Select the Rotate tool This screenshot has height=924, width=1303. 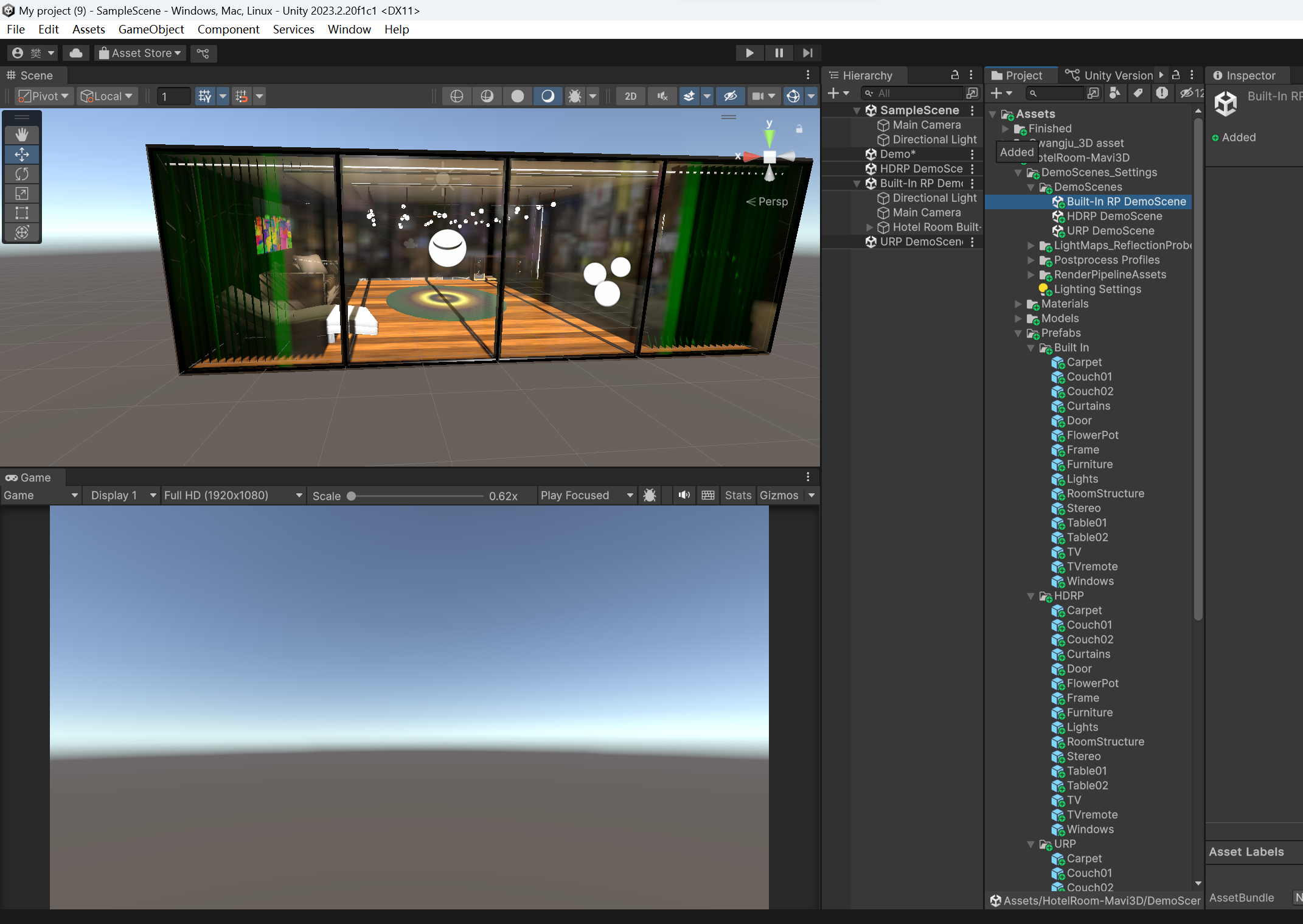coord(22,174)
